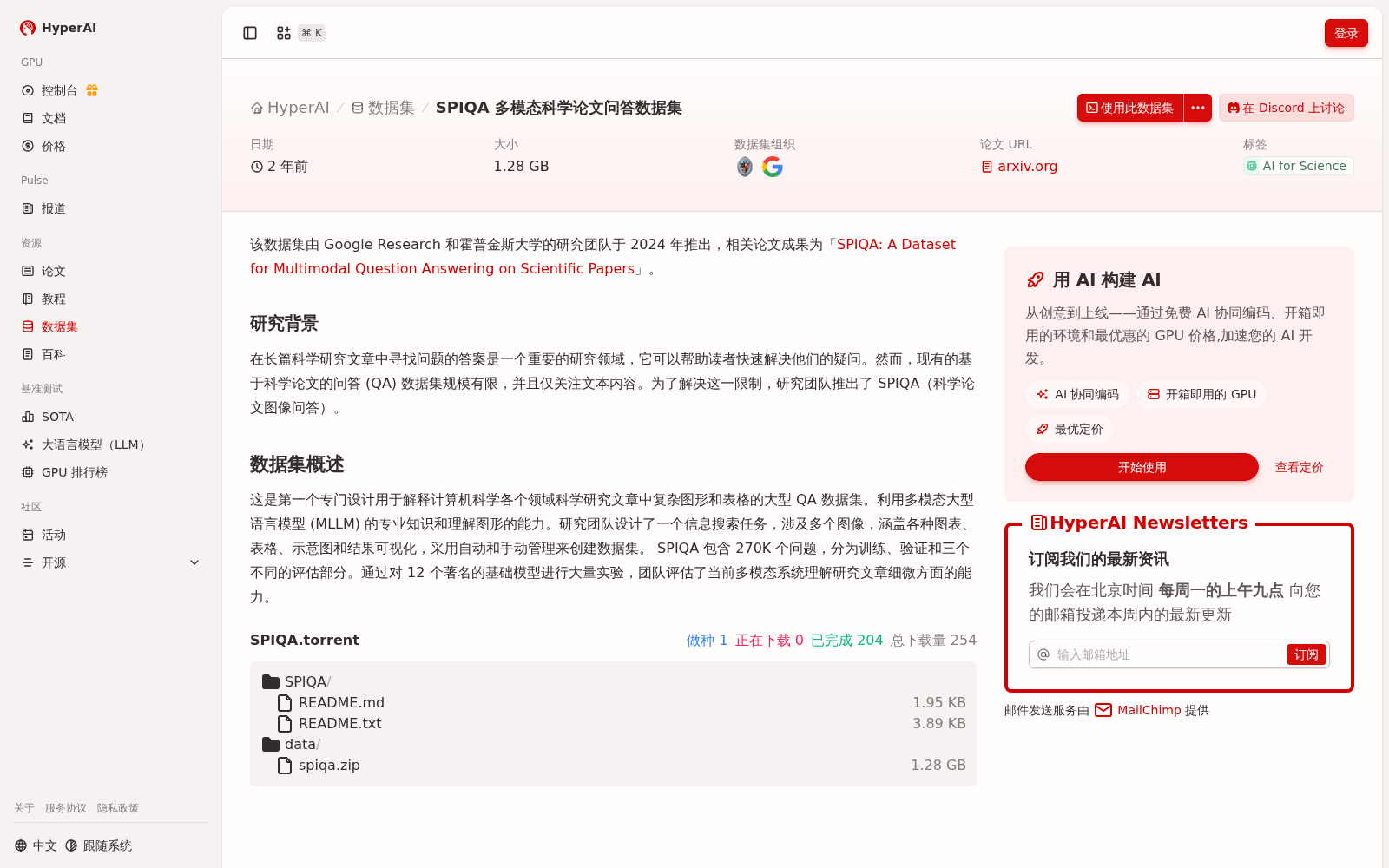The height and width of the screenshot is (868, 1389).
Task: Click the 服务协议 footer link
Action: pos(66,808)
